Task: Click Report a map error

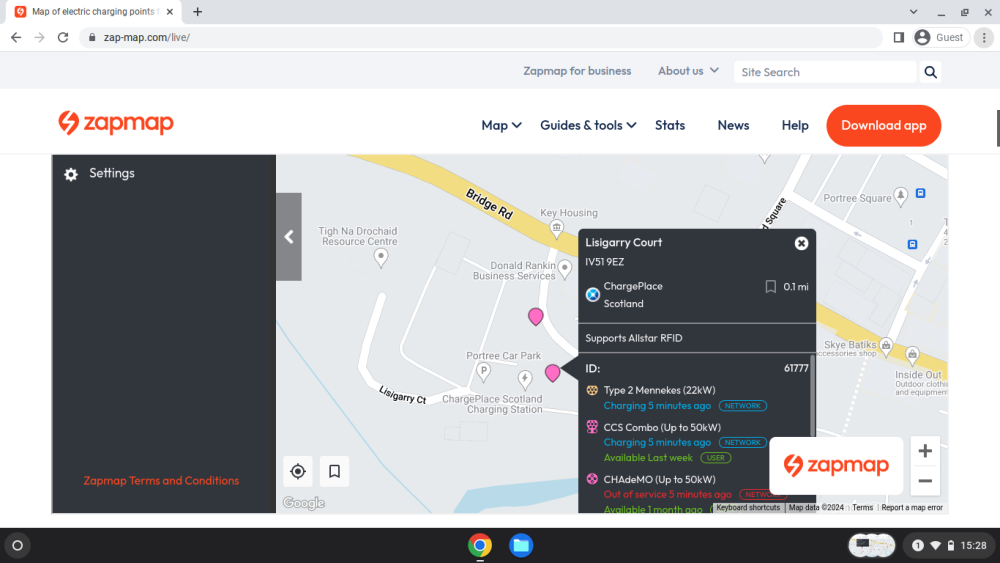Action: click(912, 508)
